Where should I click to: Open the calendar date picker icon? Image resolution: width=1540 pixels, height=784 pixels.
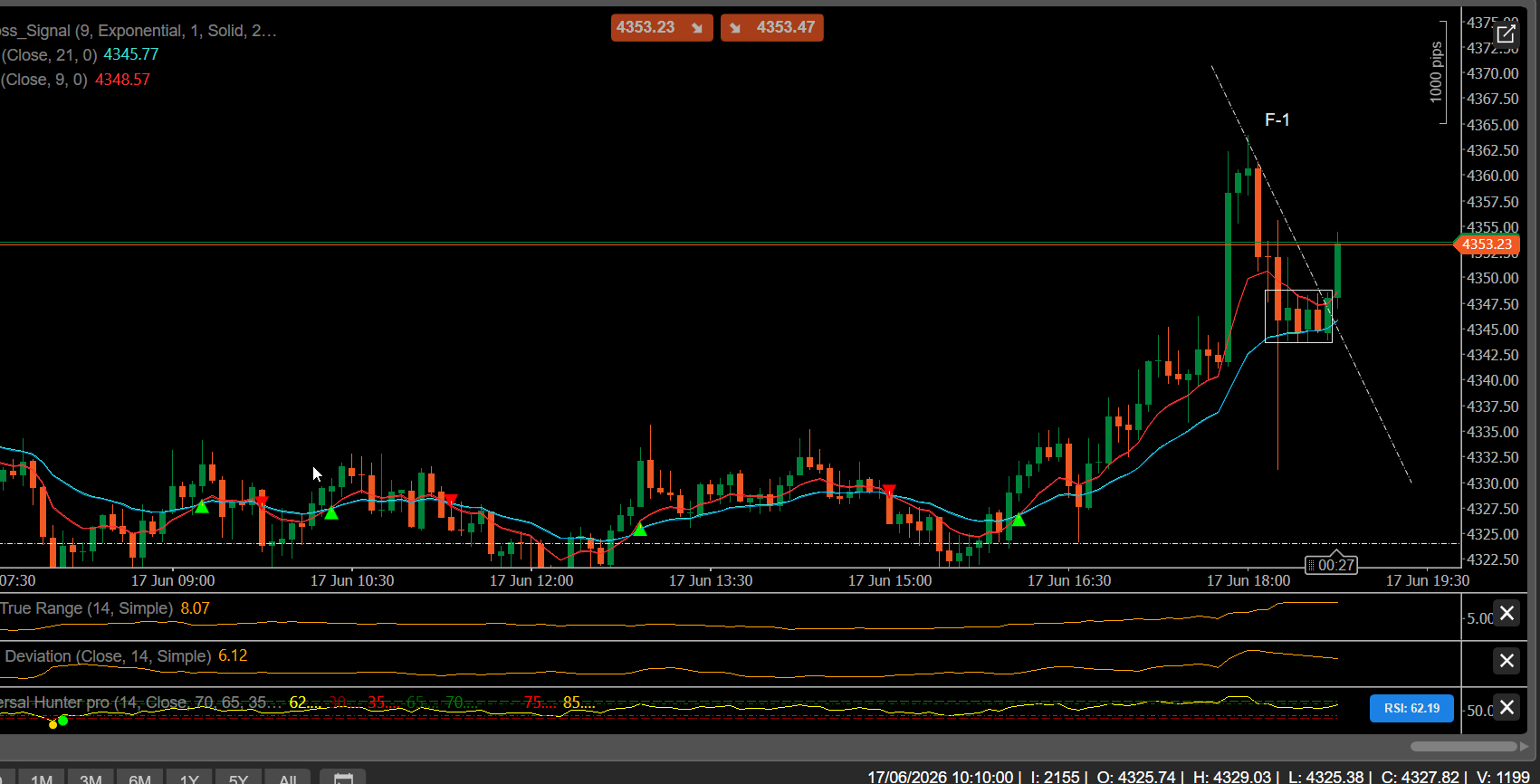(x=343, y=778)
